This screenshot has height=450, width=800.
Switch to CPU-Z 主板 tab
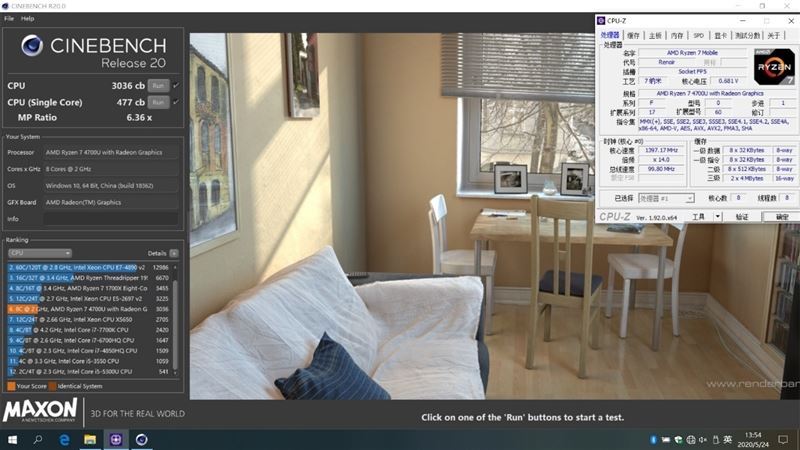tap(655, 35)
